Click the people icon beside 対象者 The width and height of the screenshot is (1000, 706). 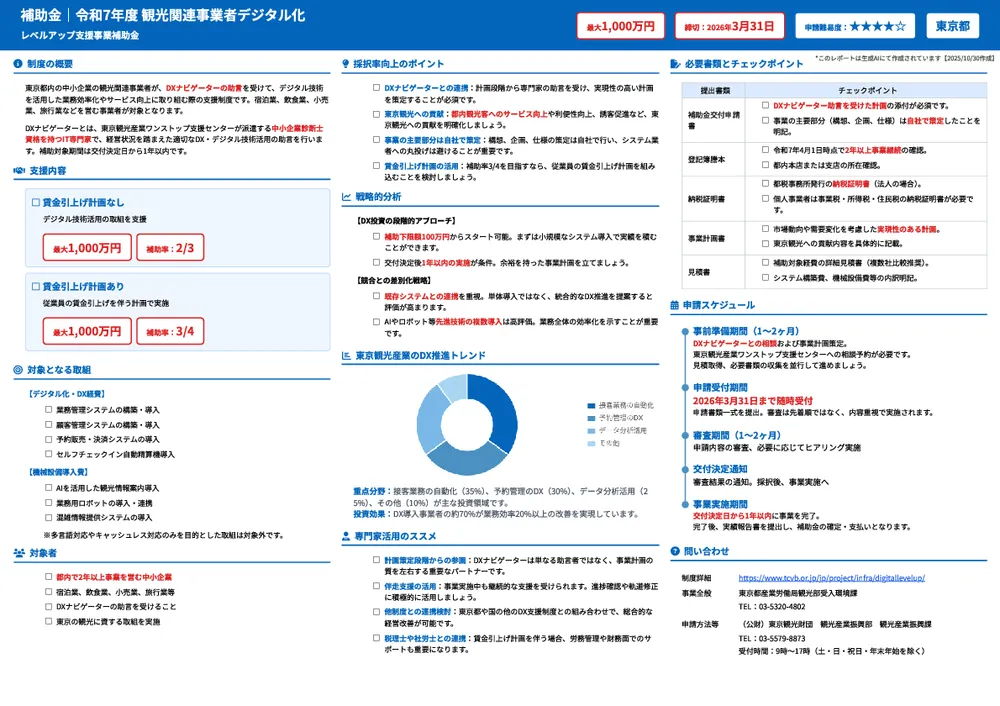pyautogui.click(x=19, y=552)
